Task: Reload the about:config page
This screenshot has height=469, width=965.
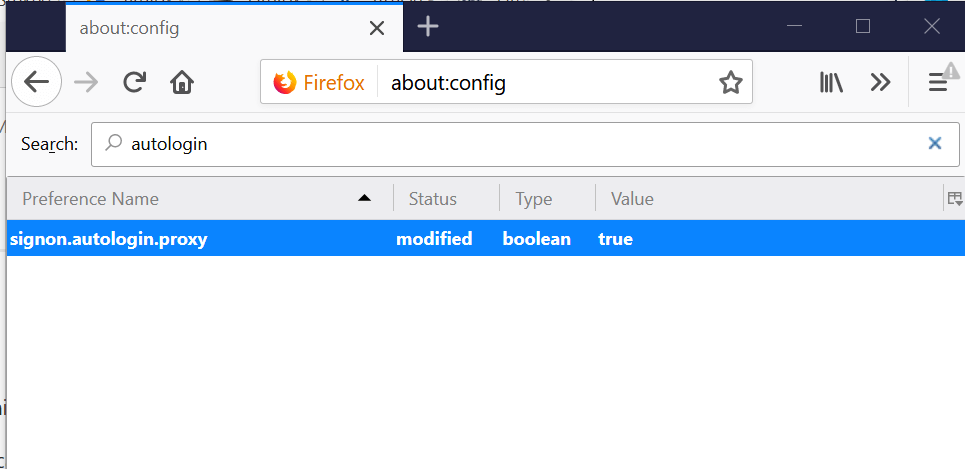Action: pos(135,82)
